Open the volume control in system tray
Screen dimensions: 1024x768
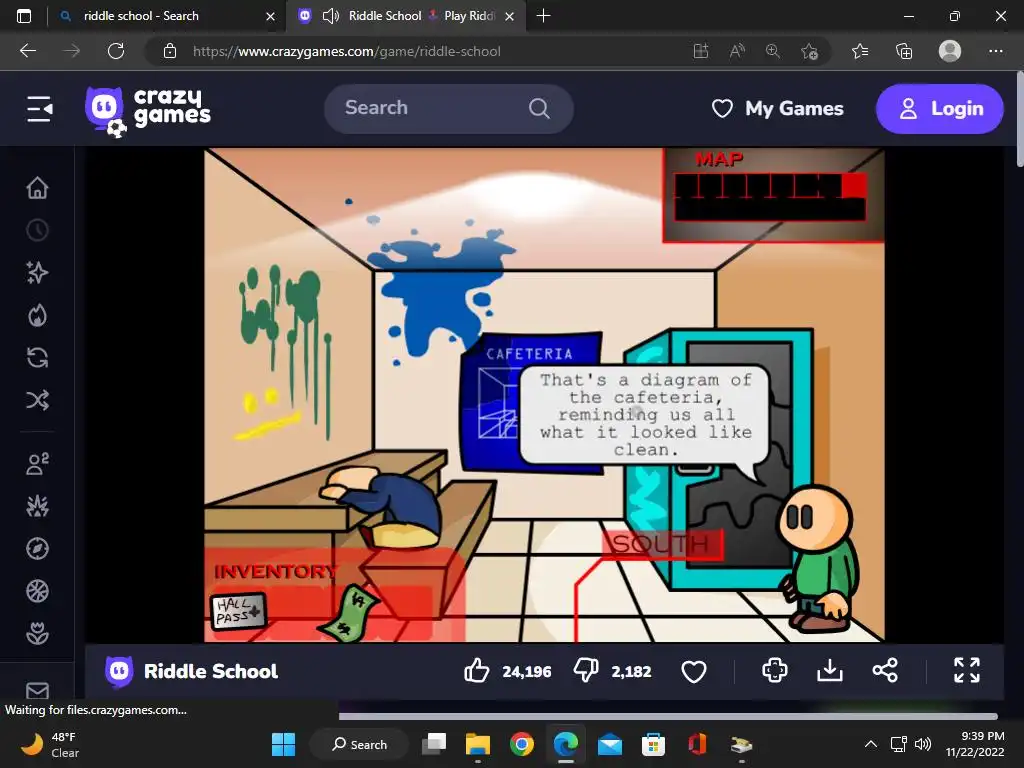click(x=923, y=744)
